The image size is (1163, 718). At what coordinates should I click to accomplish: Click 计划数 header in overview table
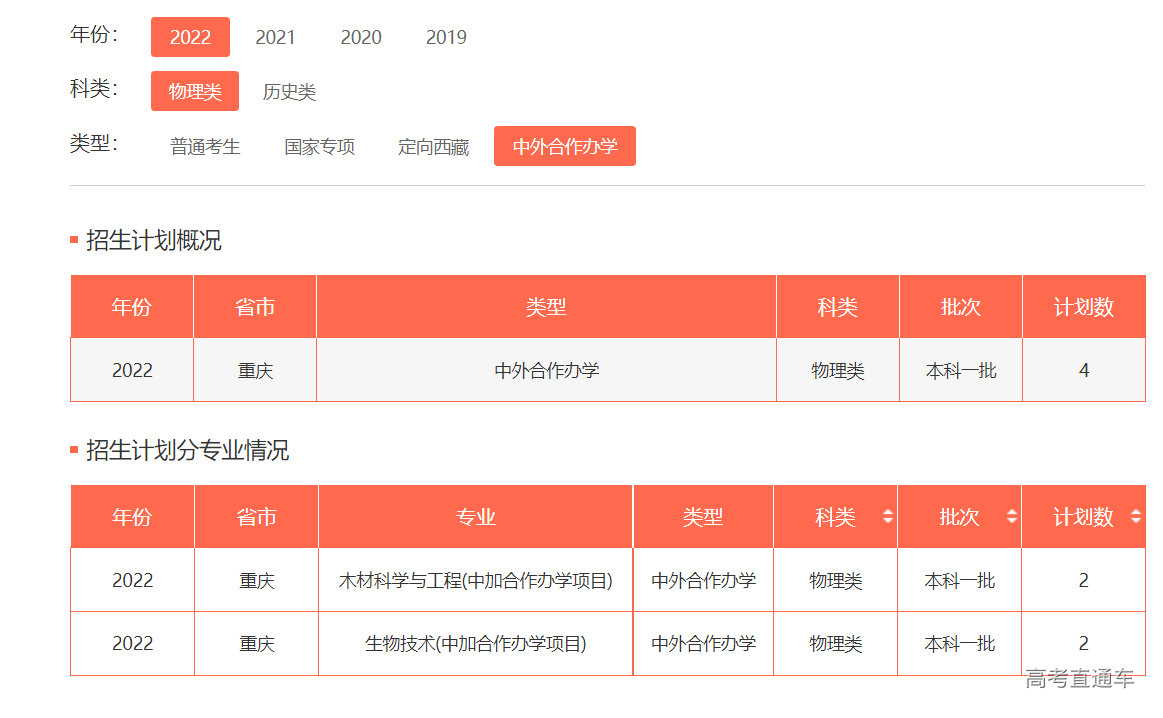point(1083,307)
